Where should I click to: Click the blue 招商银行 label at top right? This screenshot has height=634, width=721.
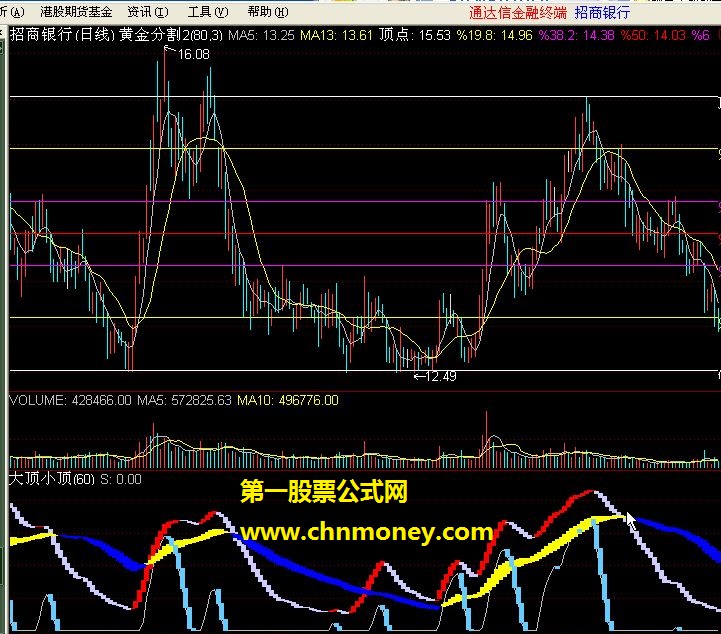click(x=602, y=13)
